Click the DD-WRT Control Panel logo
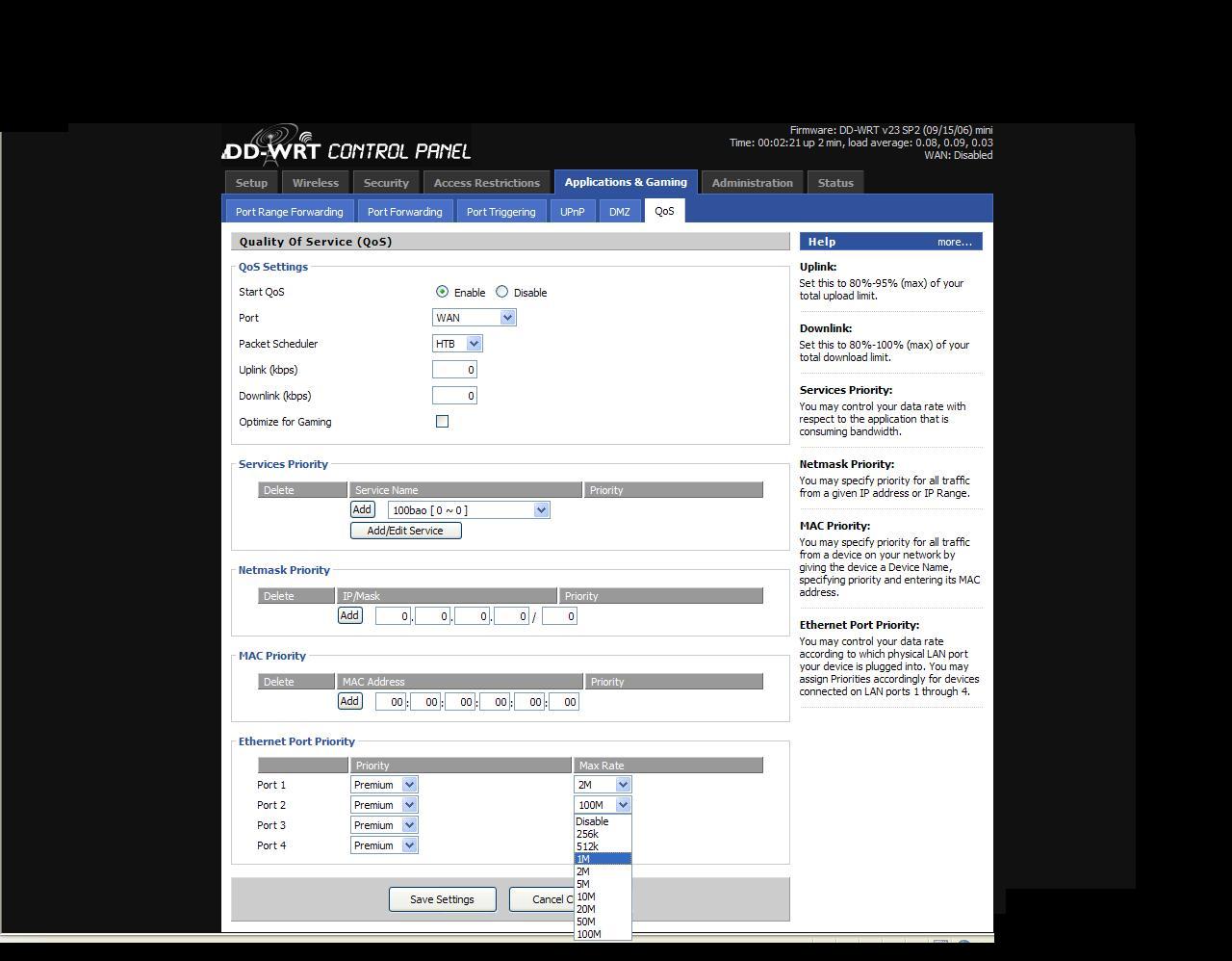Screen dimensions: 1232x961 tap(346, 147)
